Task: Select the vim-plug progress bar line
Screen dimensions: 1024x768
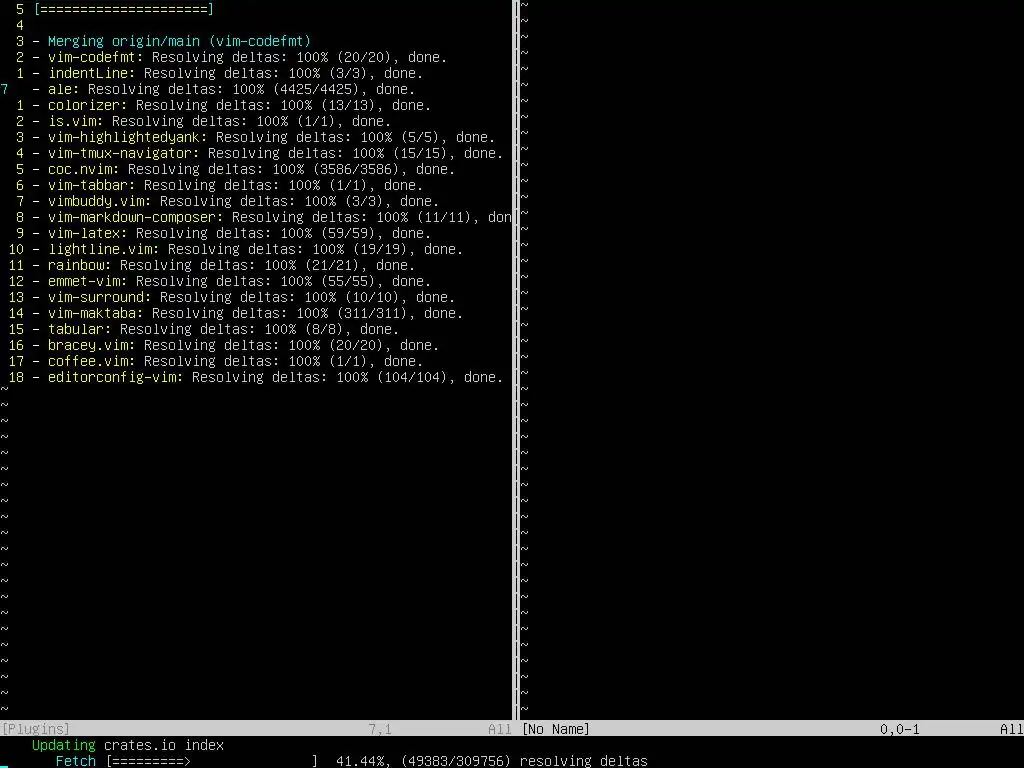Action: 124,9
